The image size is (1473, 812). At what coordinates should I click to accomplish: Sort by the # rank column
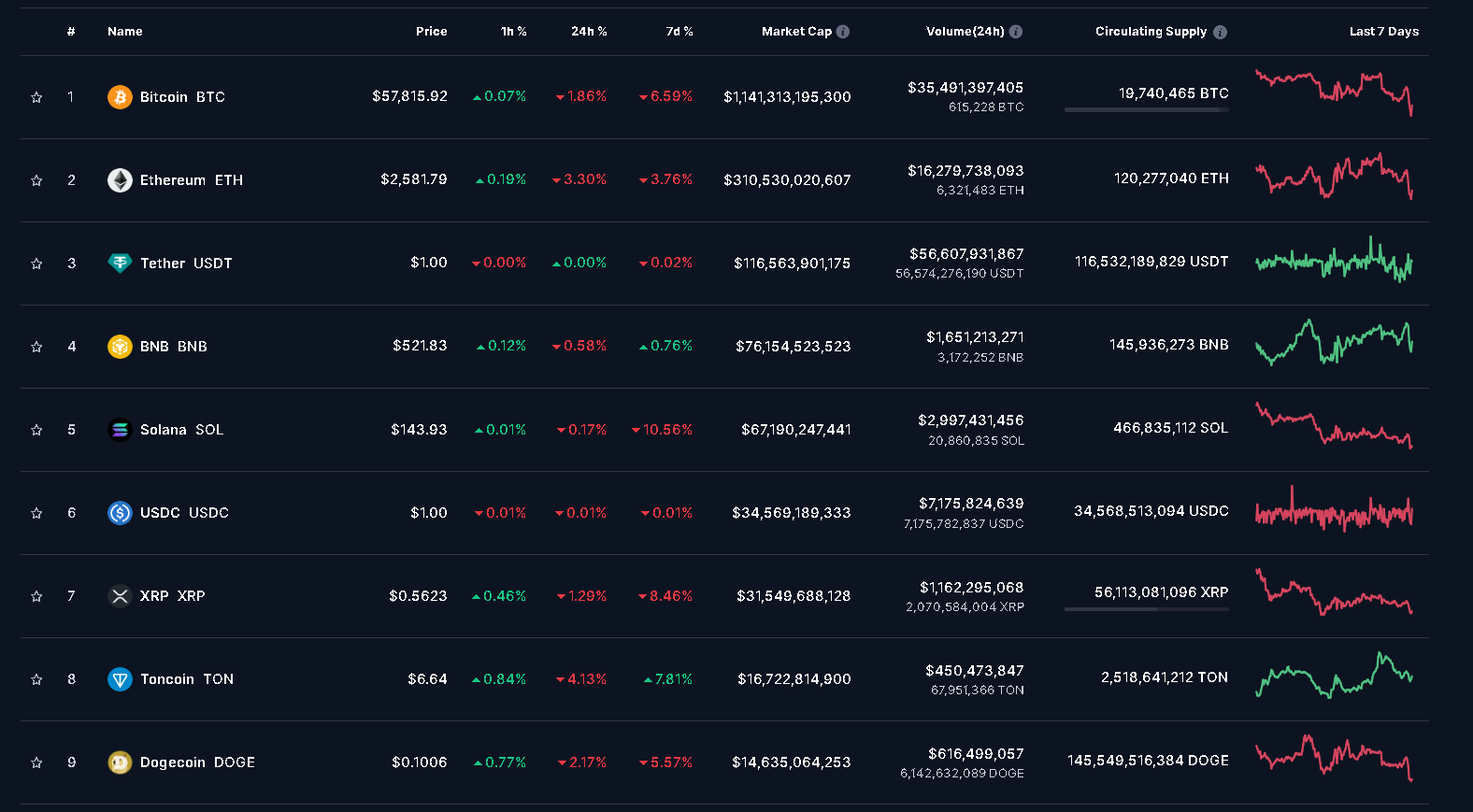[71, 32]
